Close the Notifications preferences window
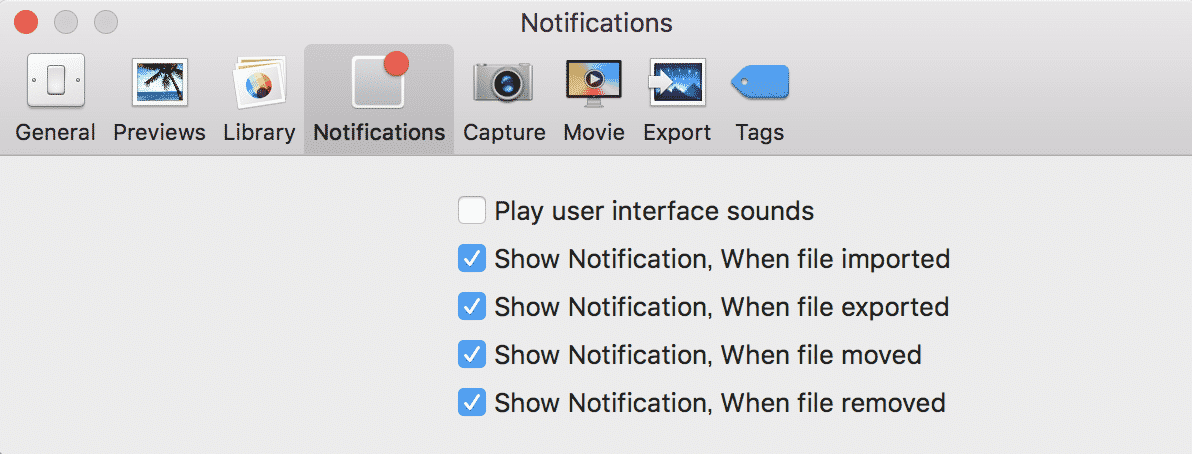Image resolution: width=1192 pixels, height=454 pixels. pyautogui.click(x=26, y=22)
